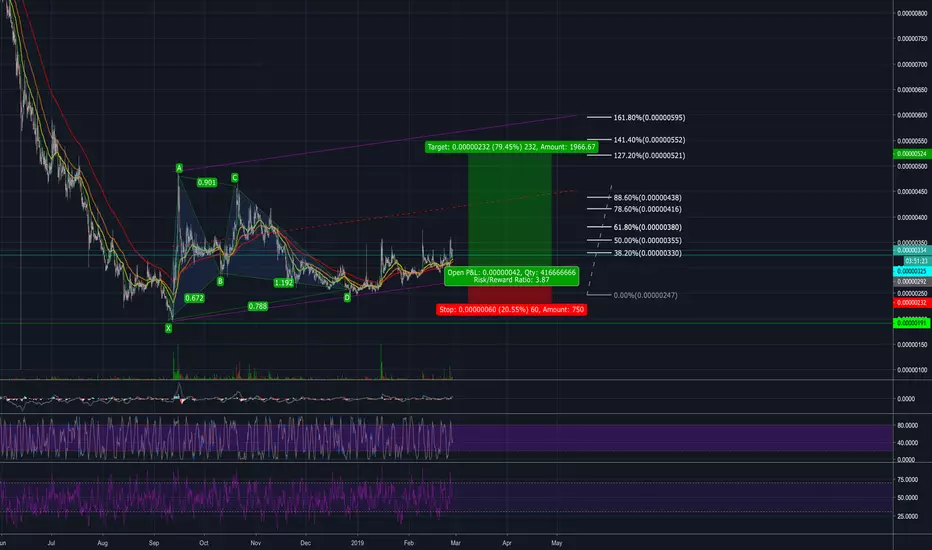Viewport: 932px width, 550px height.
Task: Click the Mar label on time axis
Action: click(x=456, y=543)
